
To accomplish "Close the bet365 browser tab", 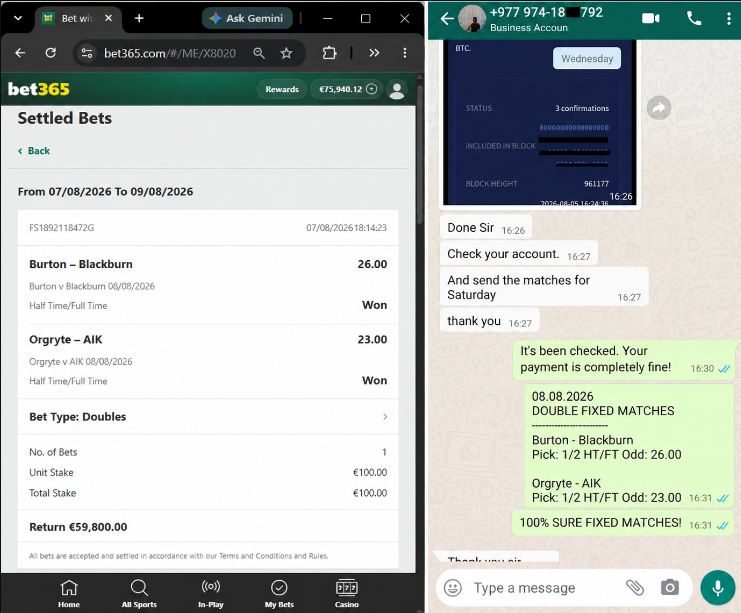I will (108, 18).
